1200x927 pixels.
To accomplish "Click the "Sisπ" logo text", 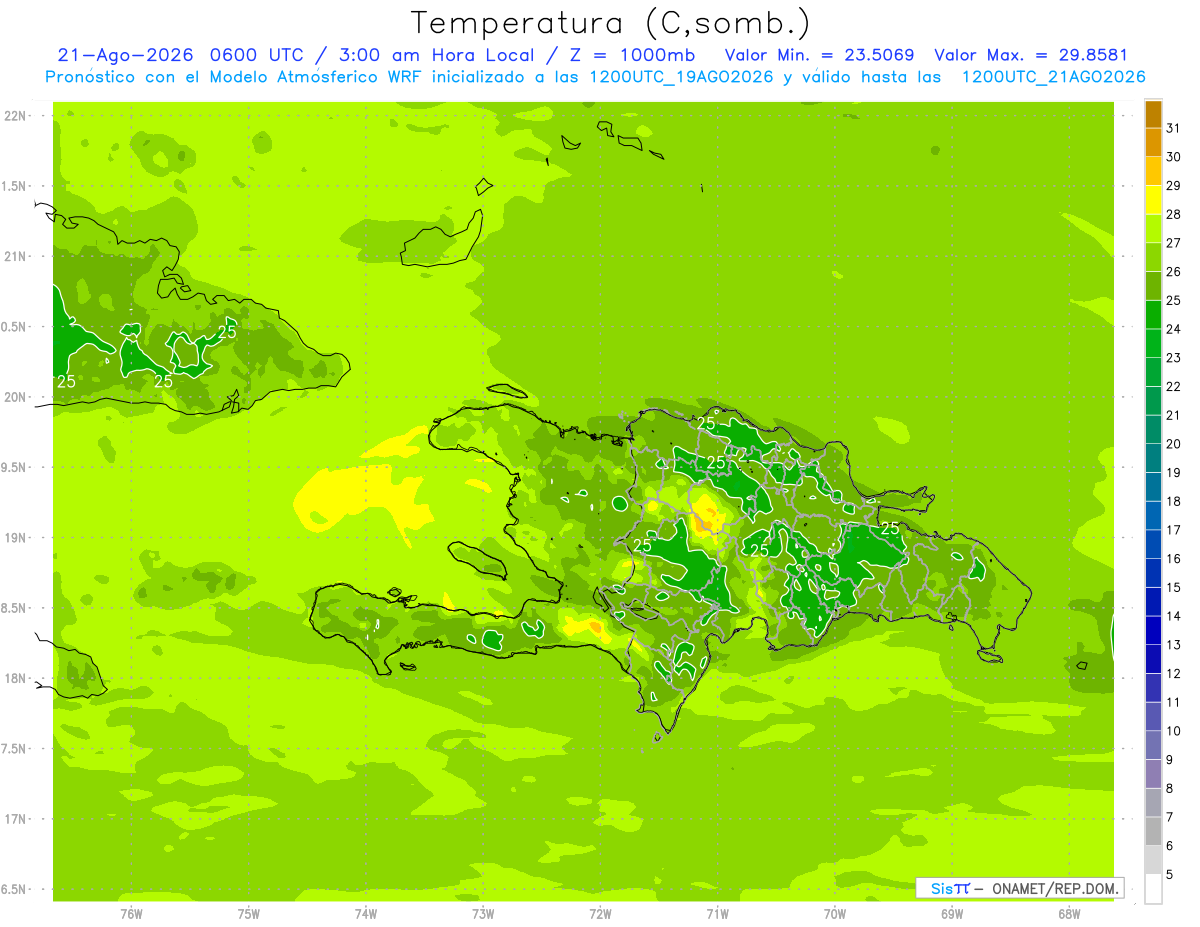I will click(950, 888).
